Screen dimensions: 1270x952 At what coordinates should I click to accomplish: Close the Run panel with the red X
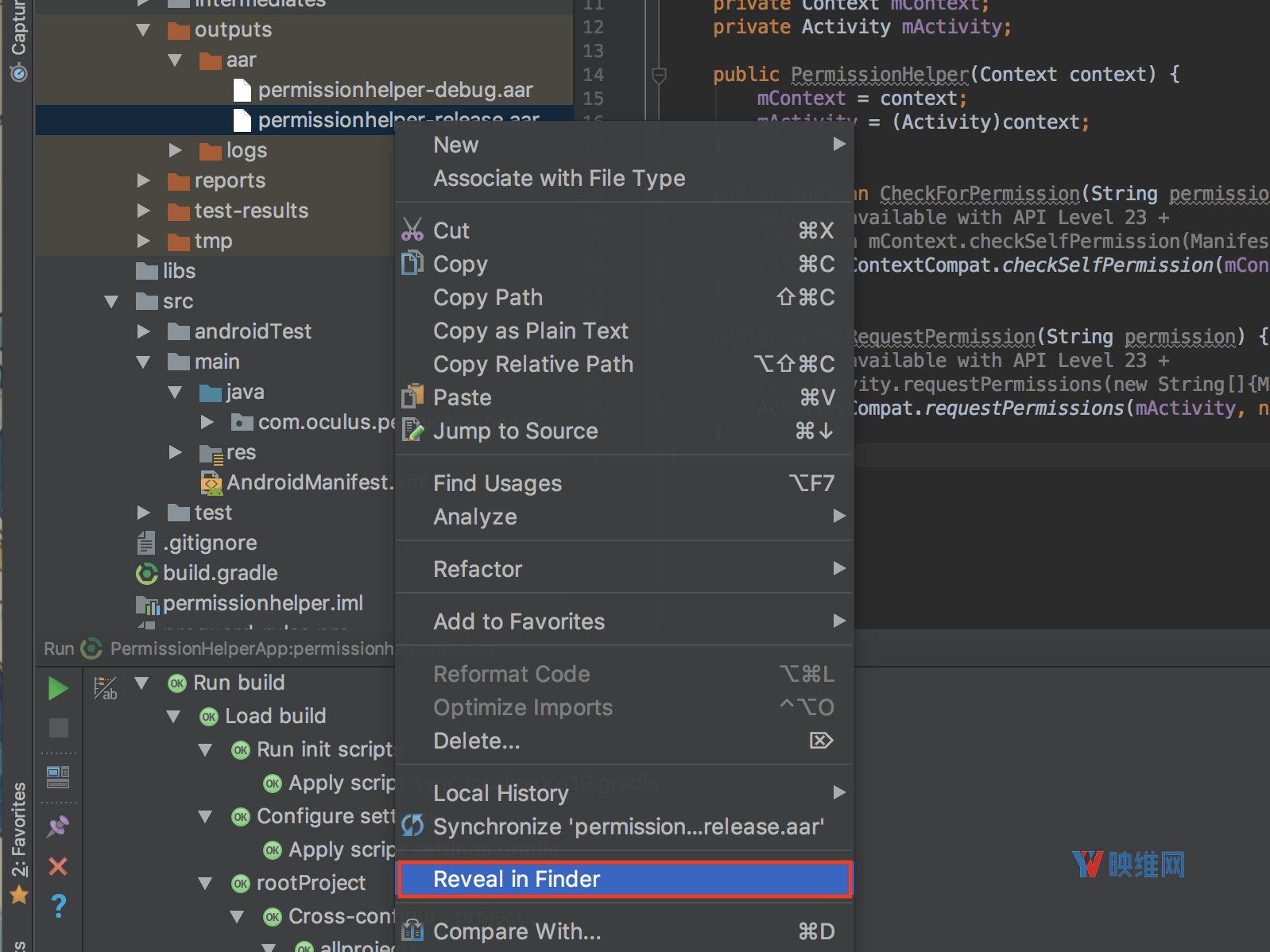point(58,866)
